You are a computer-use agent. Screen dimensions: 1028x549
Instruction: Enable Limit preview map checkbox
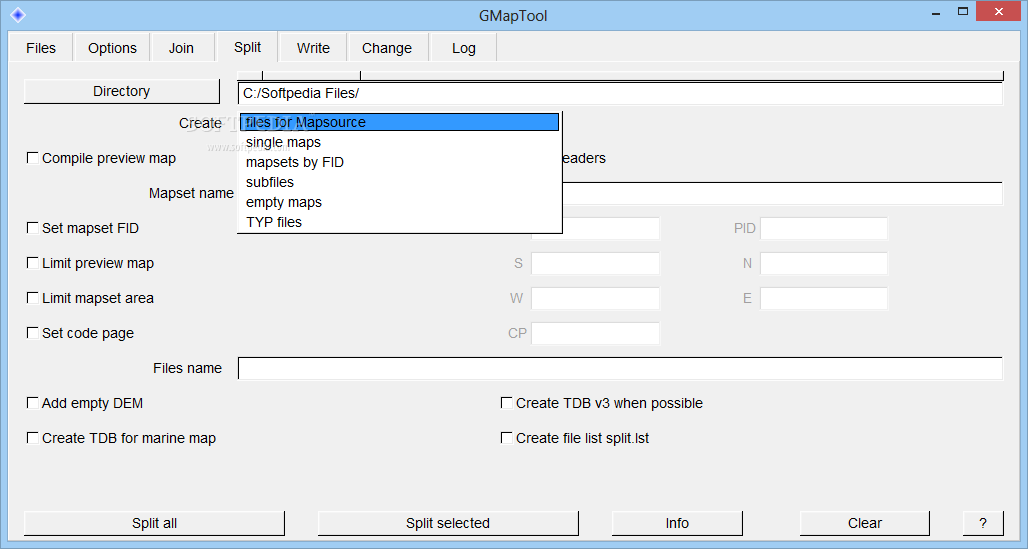pos(32,263)
